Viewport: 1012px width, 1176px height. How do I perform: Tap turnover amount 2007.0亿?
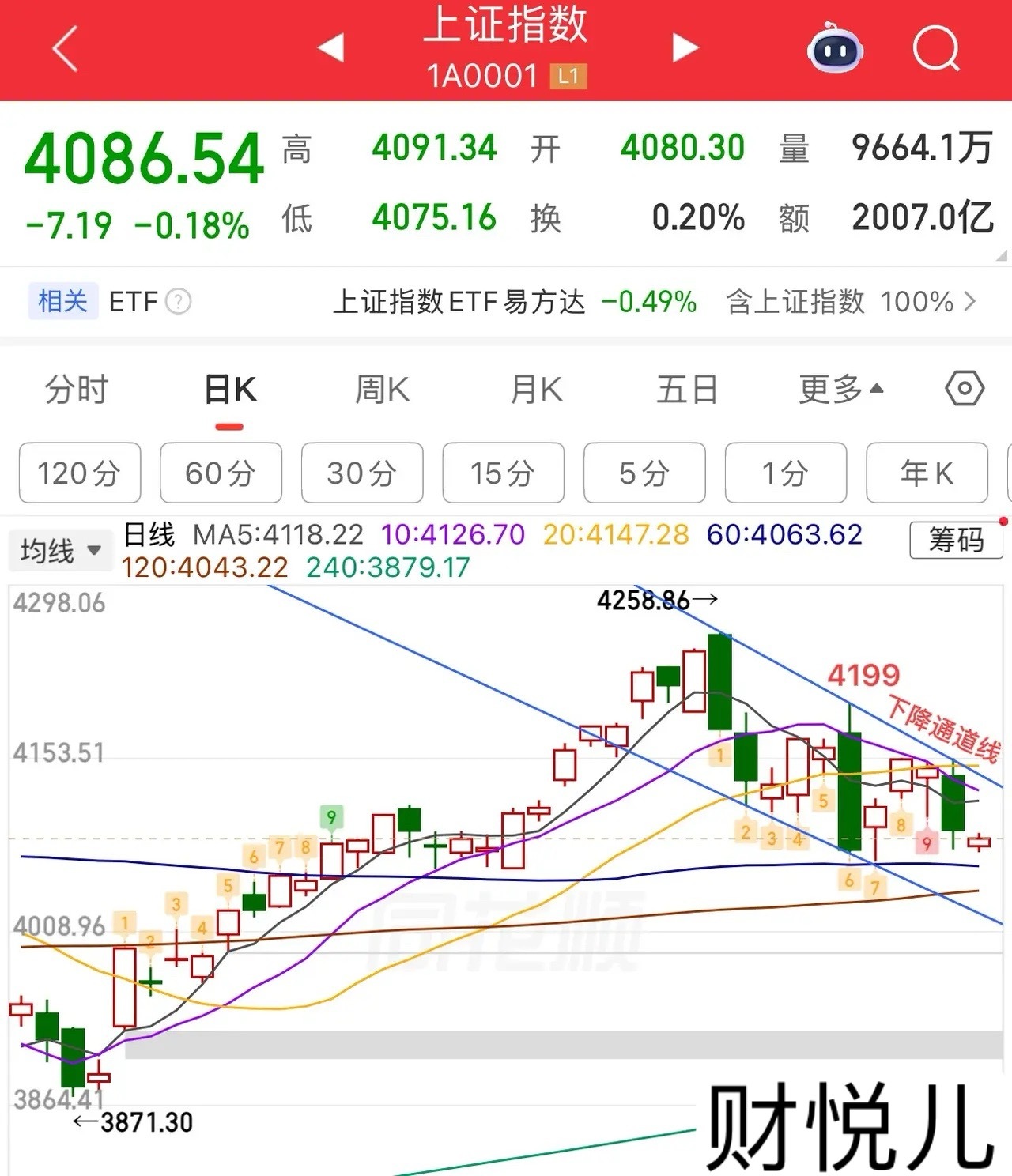click(x=923, y=217)
